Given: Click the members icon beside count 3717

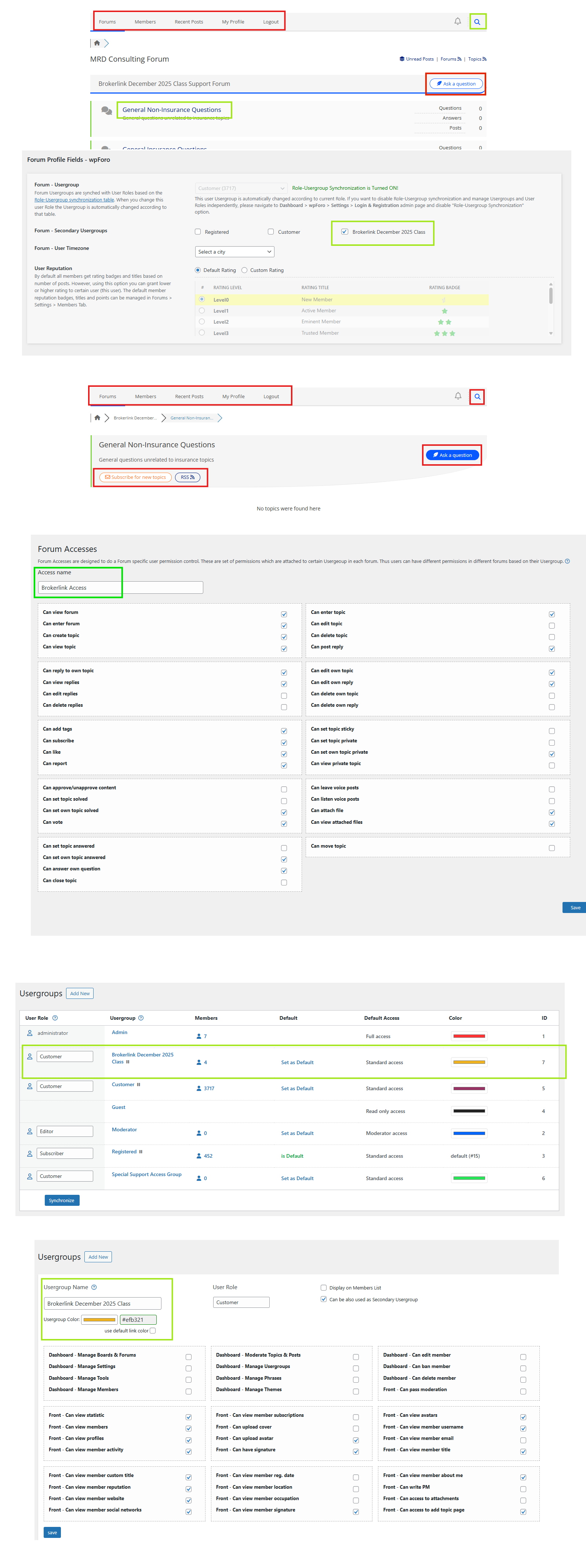Looking at the screenshot, I should point(199,1088).
